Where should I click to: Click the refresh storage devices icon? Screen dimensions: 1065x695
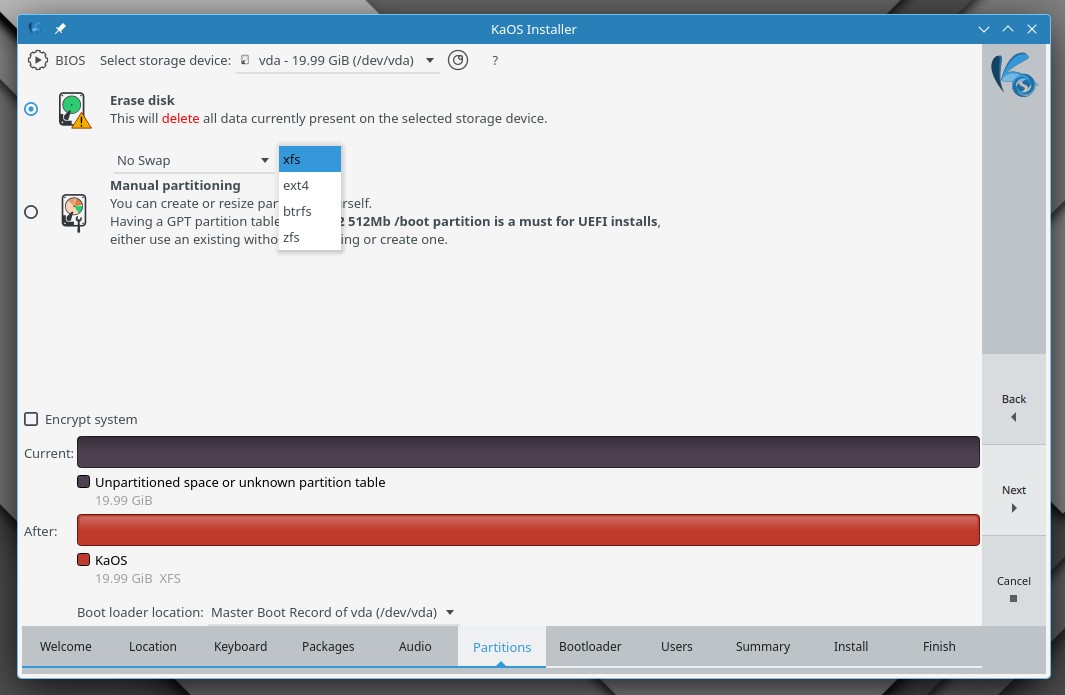point(458,60)
